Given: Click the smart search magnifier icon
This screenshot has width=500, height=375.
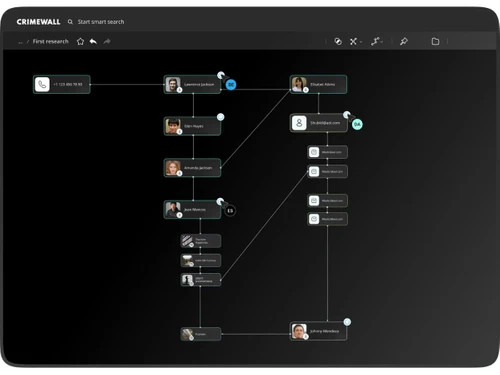Looking at the screenshot, I should [70, 22].
